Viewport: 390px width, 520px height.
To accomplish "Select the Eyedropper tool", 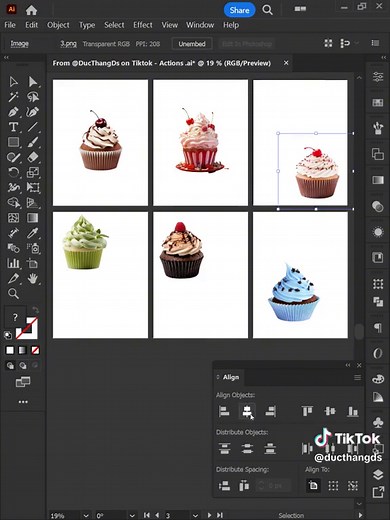I will click(x=33, y=233).
